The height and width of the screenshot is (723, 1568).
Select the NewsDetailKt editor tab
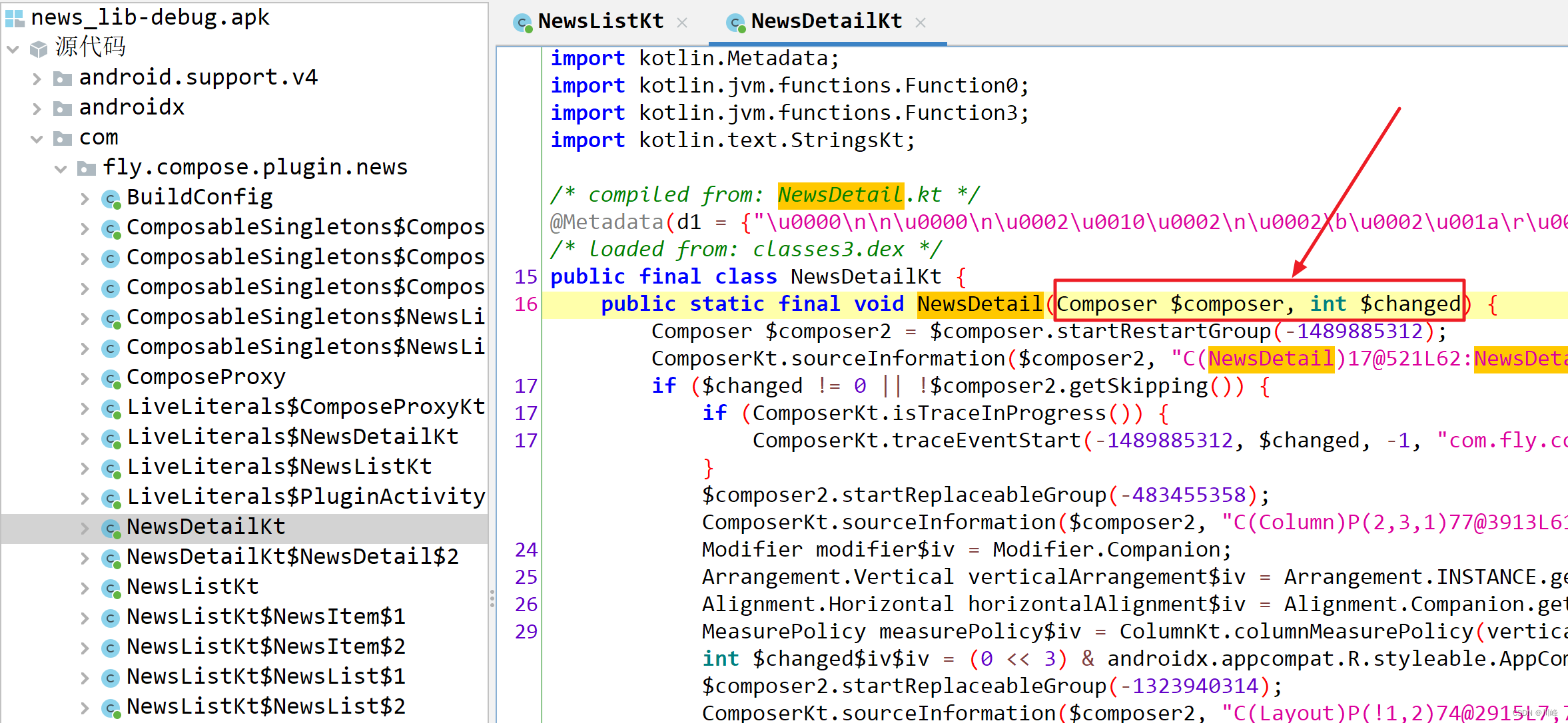pyautogui.click(x=826, y=22)
